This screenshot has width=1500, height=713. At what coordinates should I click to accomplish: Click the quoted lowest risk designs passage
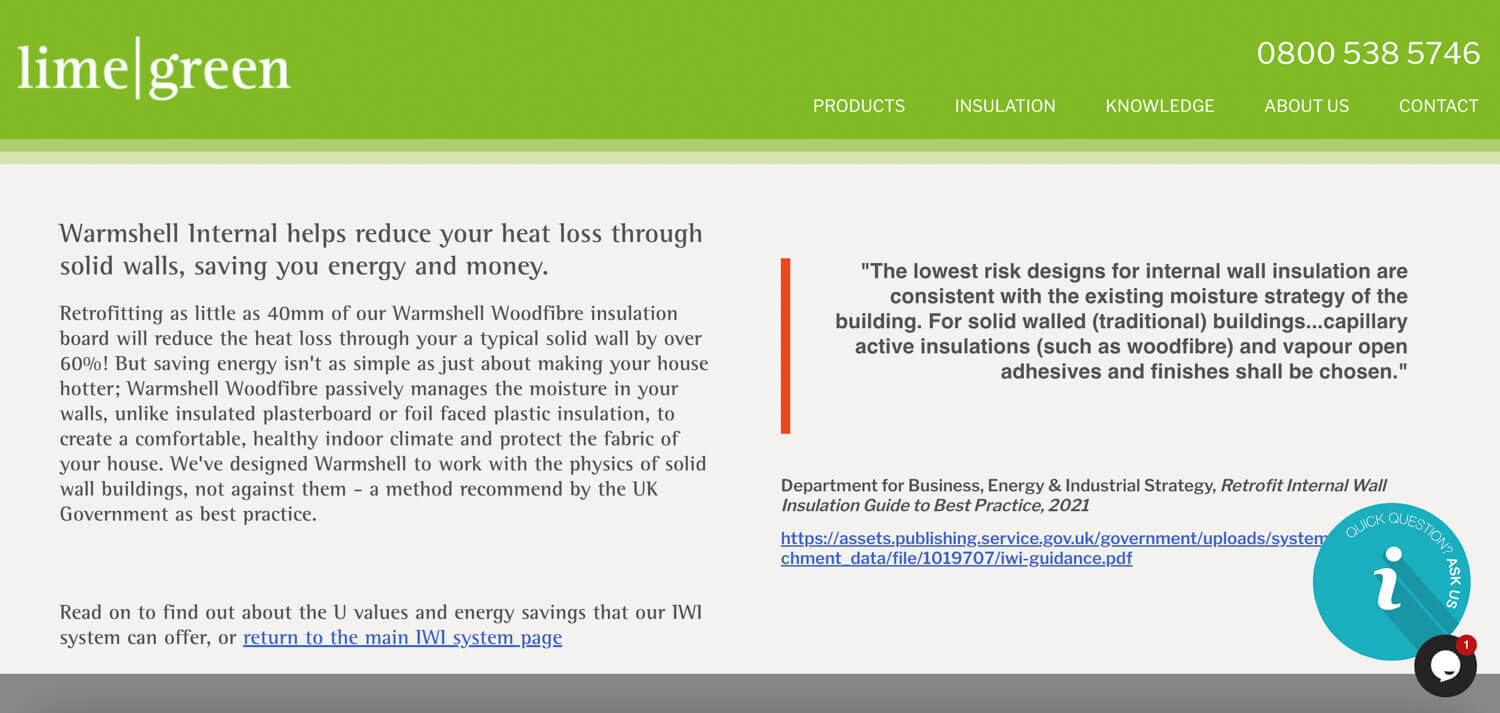click(x=1121, y=321)
